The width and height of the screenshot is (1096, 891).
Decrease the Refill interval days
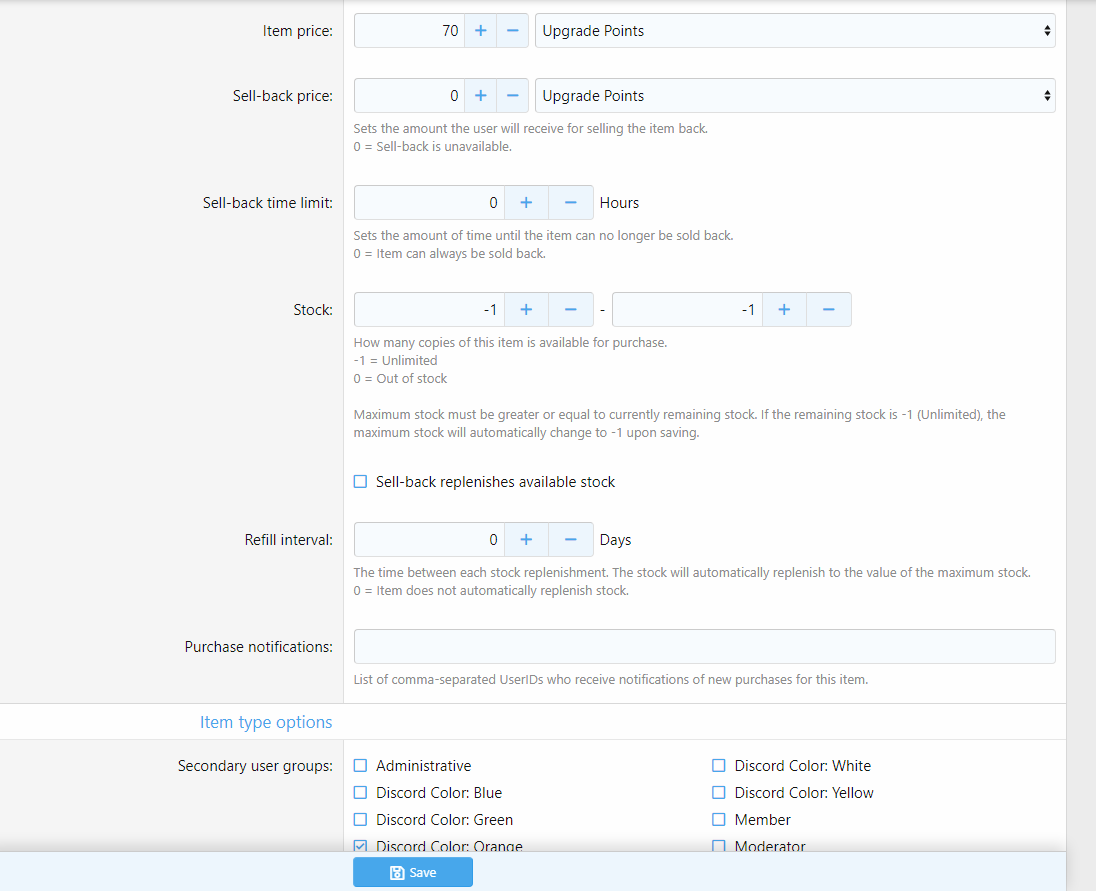pos(570,539)
